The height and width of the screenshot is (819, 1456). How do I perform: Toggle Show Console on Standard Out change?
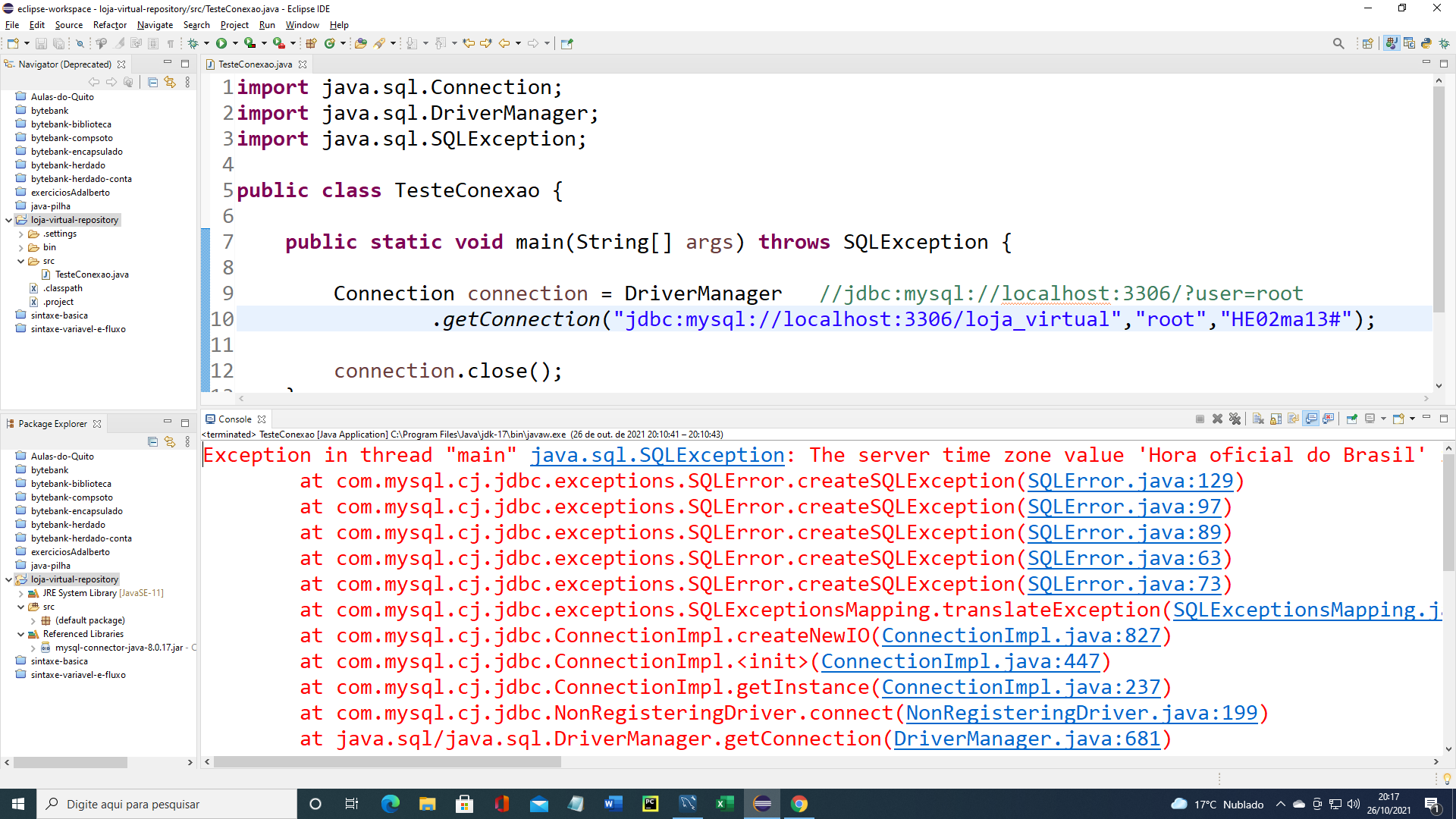[x=1311, y=419]
